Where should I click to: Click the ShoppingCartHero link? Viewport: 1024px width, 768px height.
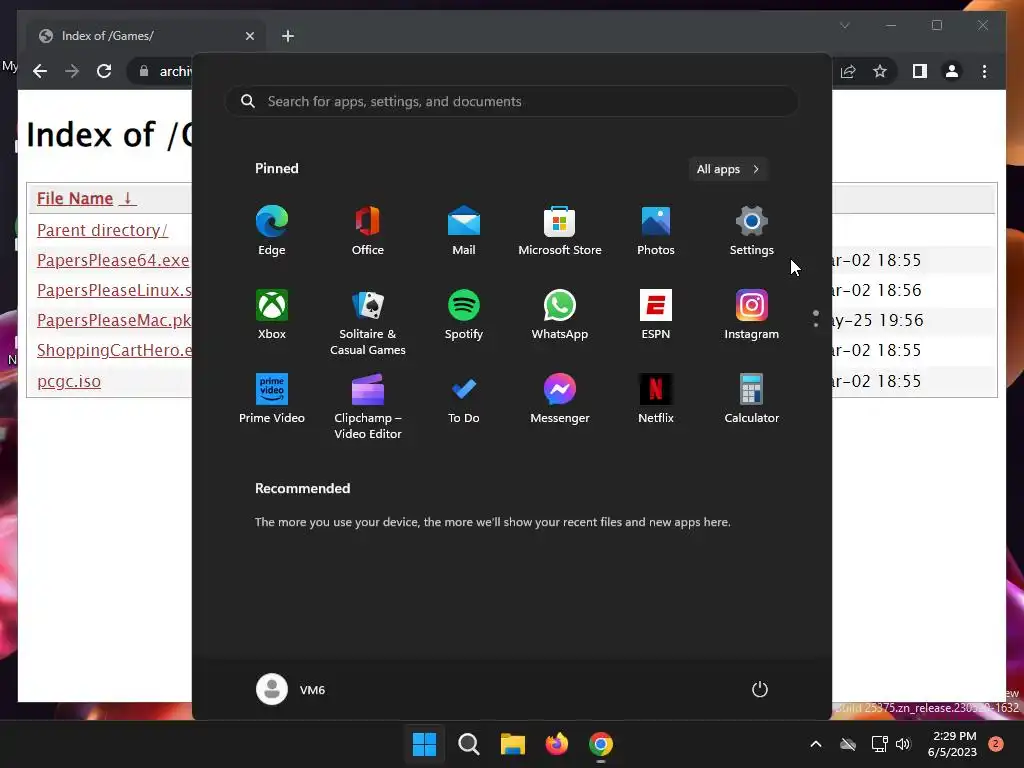114,350
